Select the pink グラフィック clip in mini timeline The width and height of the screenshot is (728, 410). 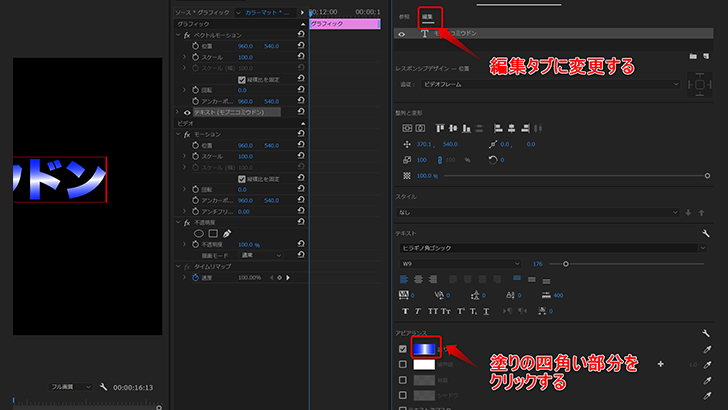click(x=345, y=24)
